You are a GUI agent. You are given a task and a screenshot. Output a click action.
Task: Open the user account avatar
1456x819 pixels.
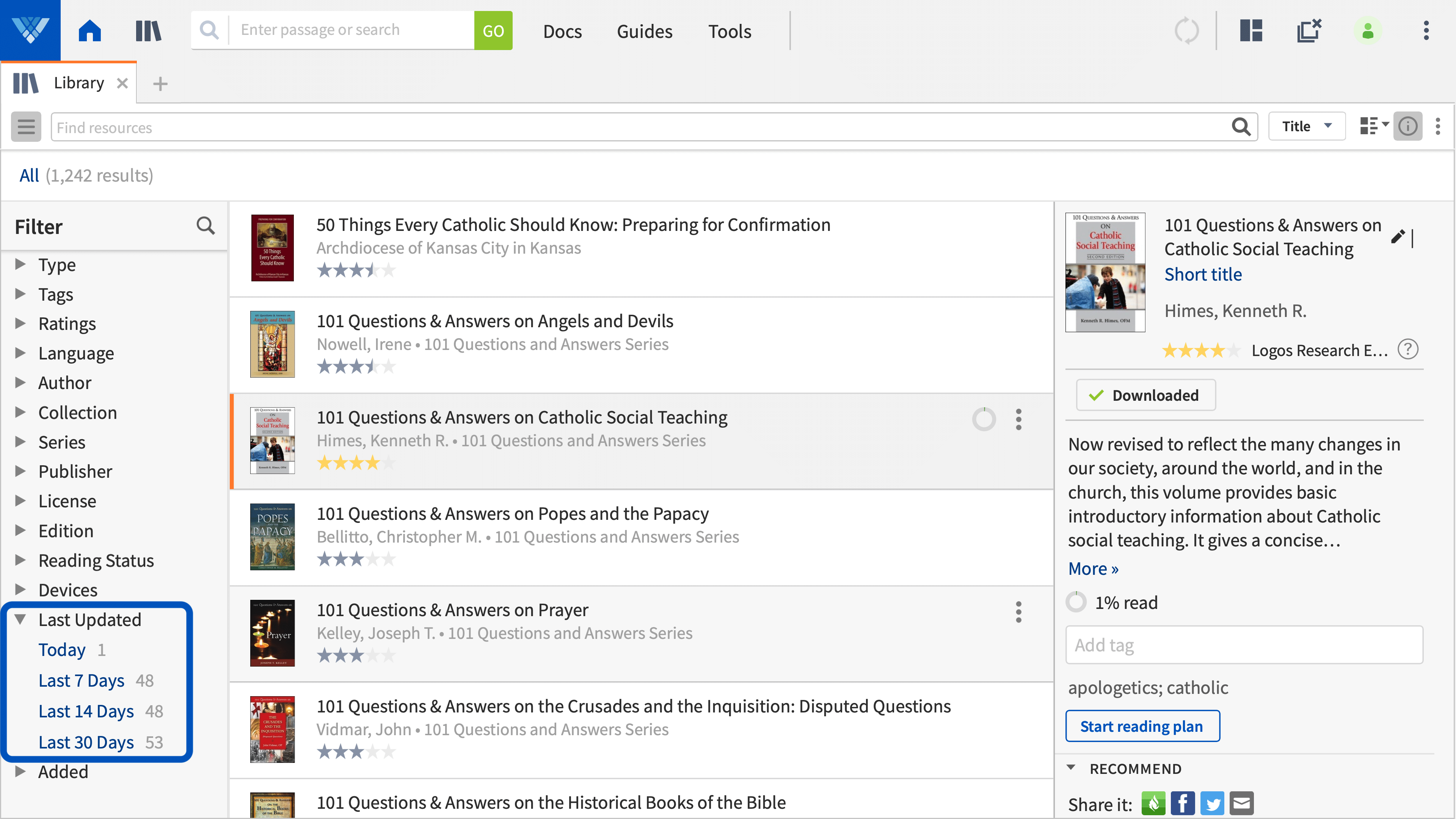tap(1368, 30)
